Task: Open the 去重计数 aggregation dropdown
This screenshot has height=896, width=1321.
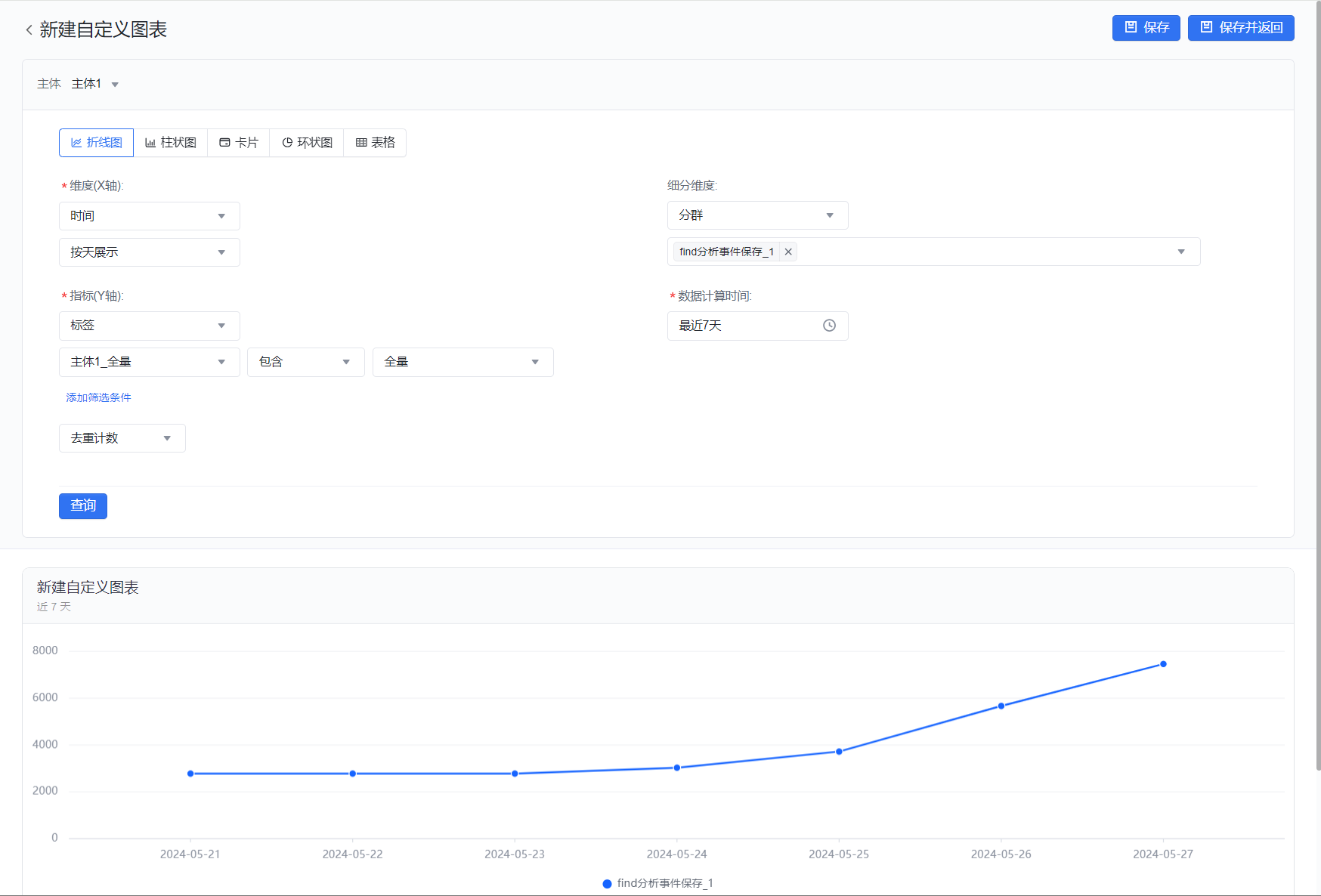Action: pos(122,438)
